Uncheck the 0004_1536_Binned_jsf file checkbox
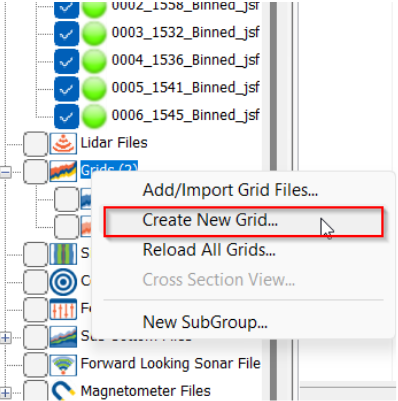 pos(66,61)
